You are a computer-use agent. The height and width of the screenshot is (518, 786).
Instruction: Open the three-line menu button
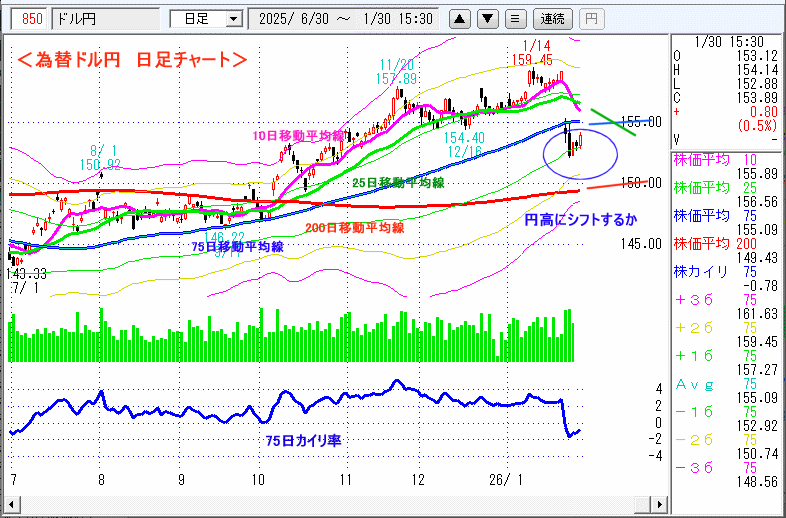pyautogui.click(x=514, y=18)
